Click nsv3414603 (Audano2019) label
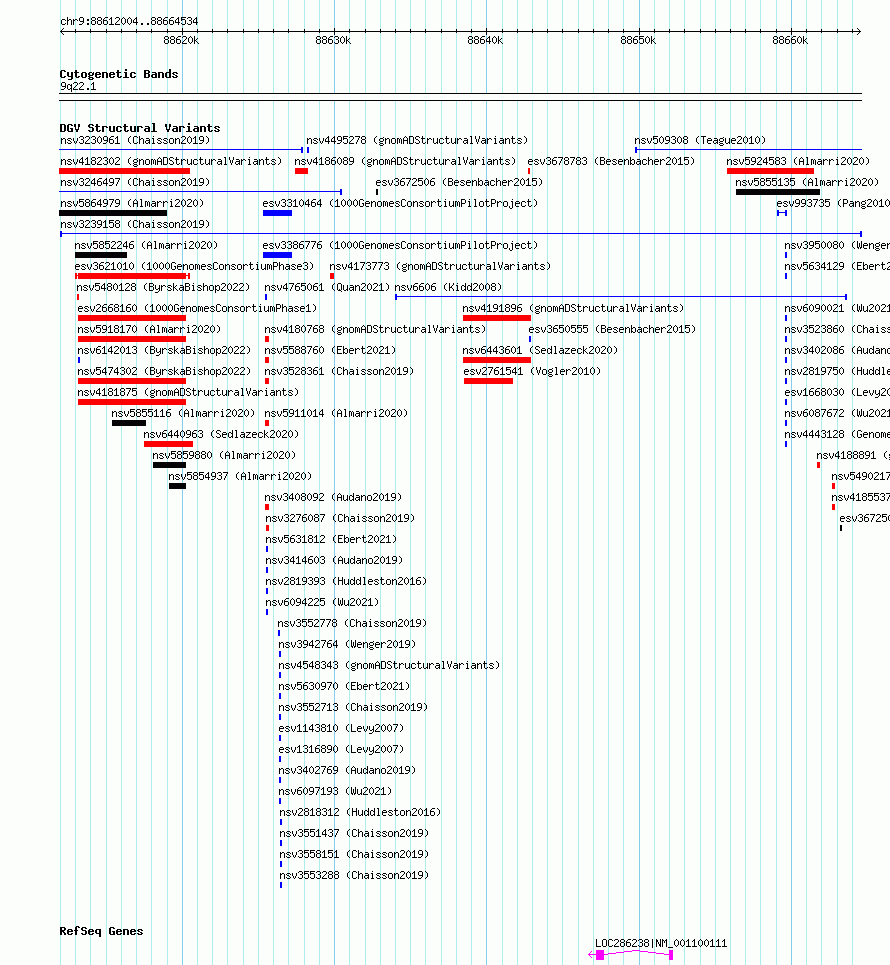 point(334,559)
